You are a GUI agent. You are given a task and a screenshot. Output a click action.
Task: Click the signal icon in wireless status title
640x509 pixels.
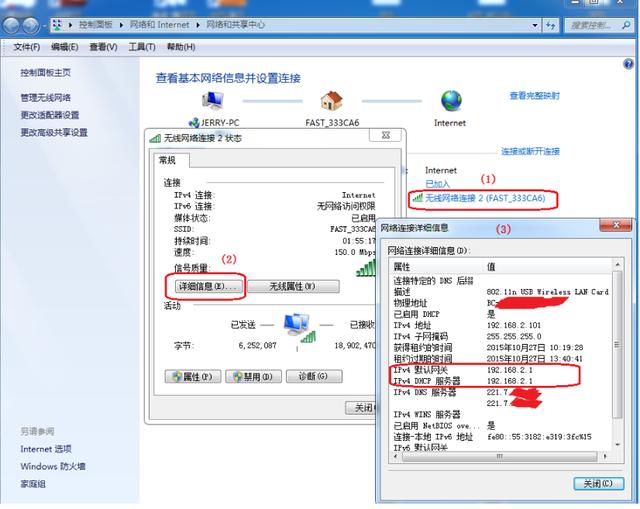[155, 138]
